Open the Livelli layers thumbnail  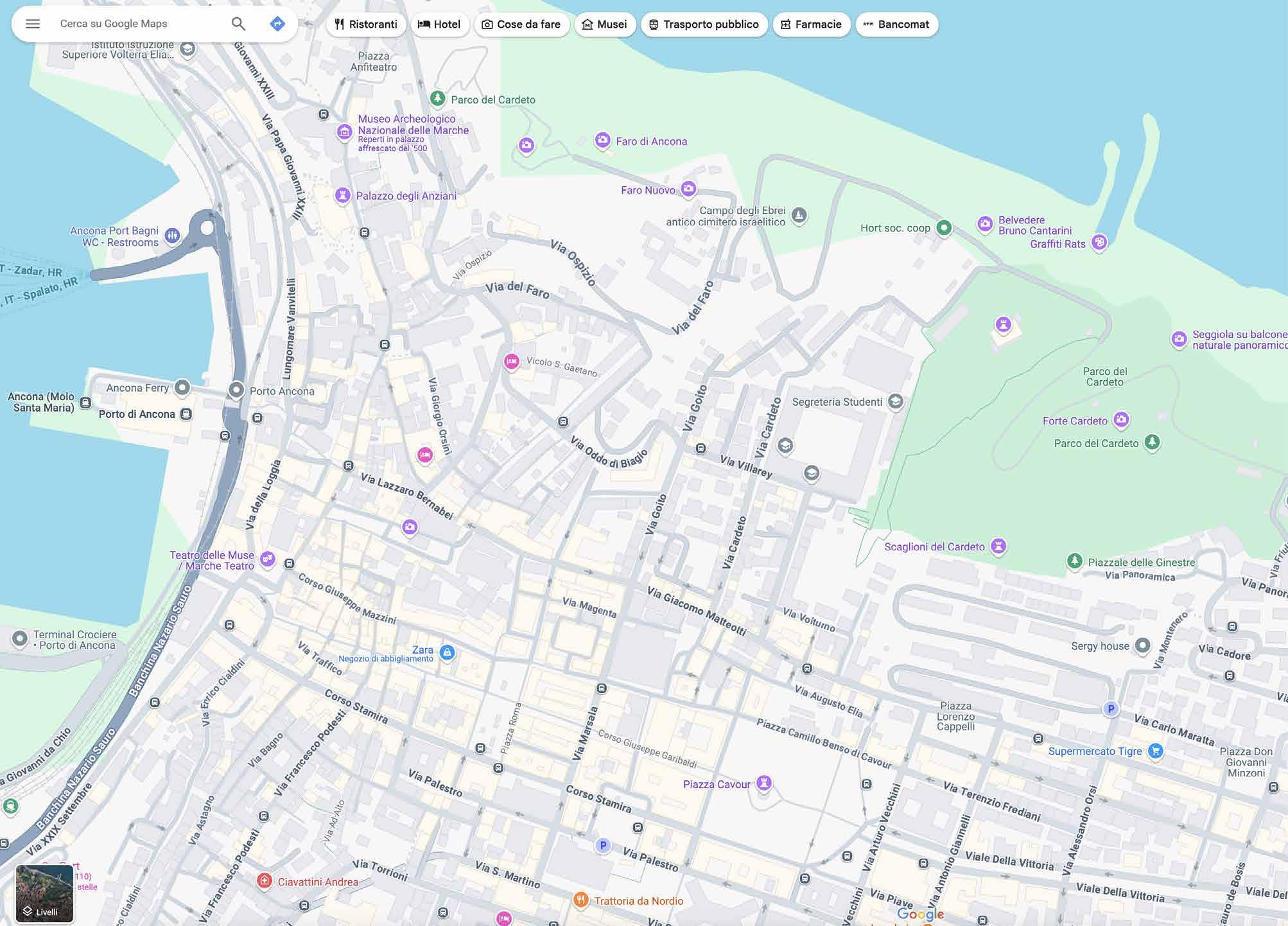44,893
